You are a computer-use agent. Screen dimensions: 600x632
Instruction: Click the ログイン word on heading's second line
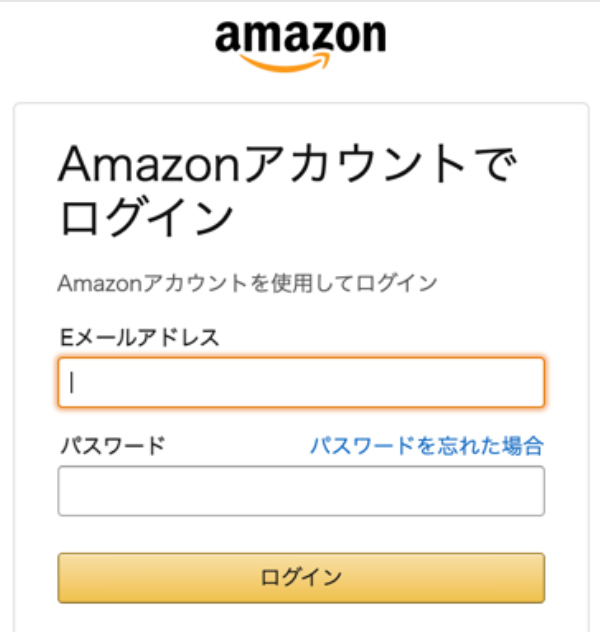pyautogui.click(x=147, y=216)
